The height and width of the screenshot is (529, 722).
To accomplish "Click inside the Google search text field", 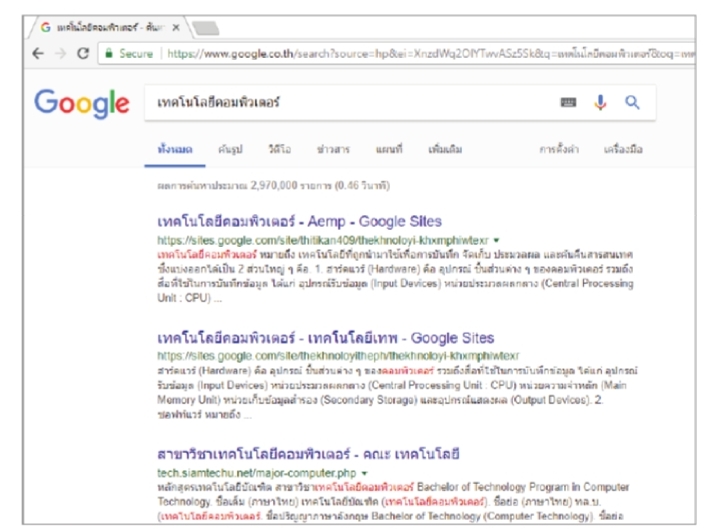I will click(340, 103).
